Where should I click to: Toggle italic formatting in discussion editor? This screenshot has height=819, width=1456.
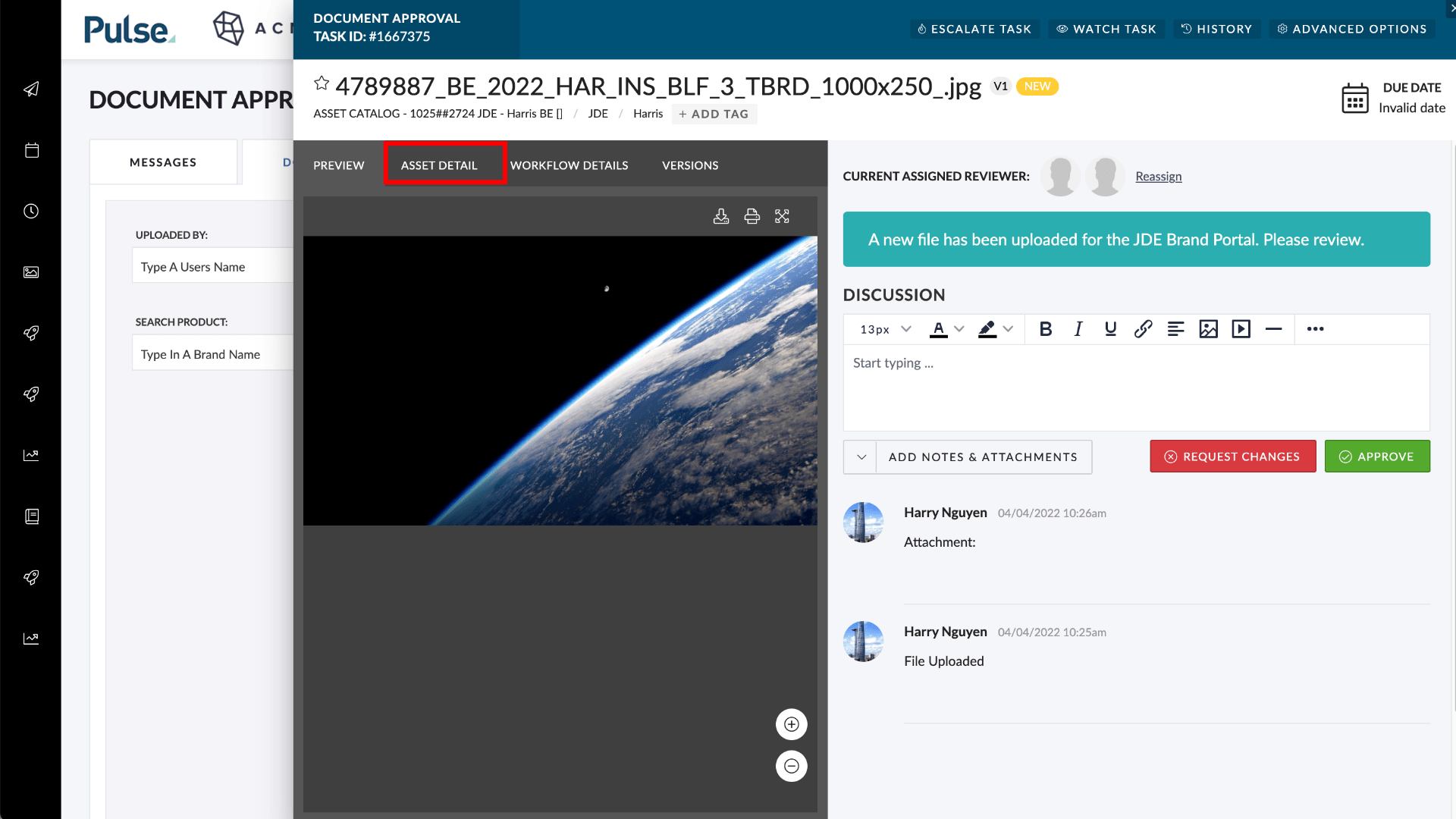pyautogui.click(x=1078, y=329)
